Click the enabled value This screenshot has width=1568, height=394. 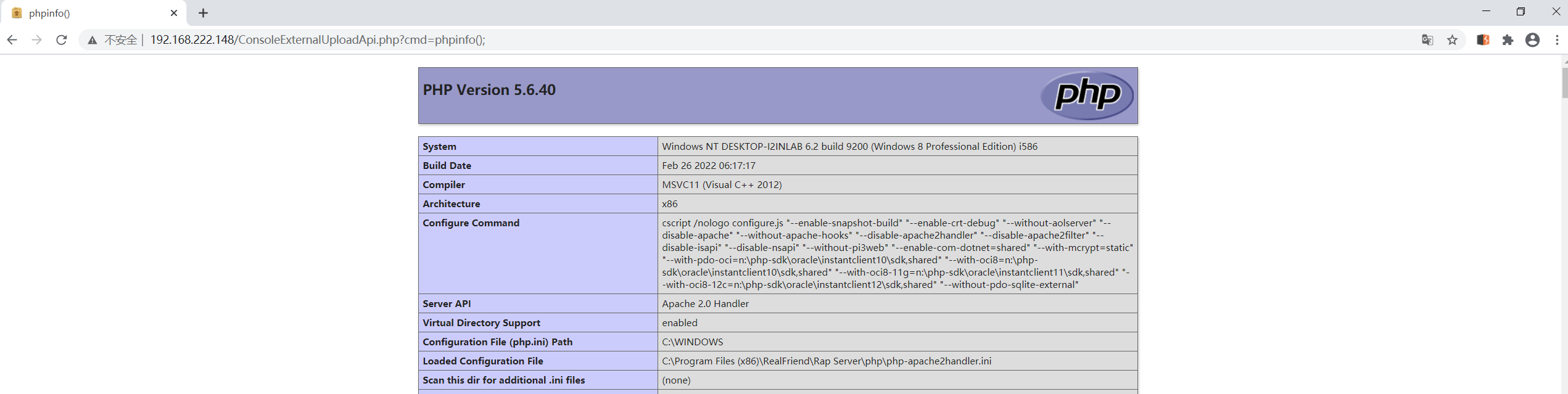point(680,323)
